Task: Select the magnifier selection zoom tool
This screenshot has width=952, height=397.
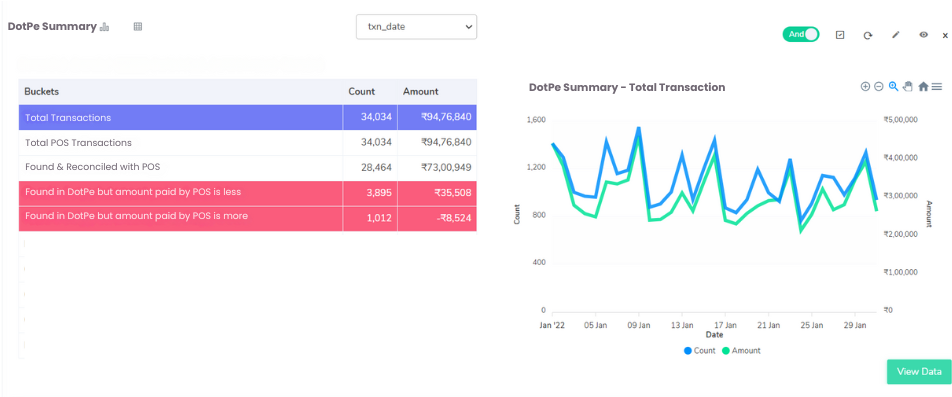Action: coord(893,87)
